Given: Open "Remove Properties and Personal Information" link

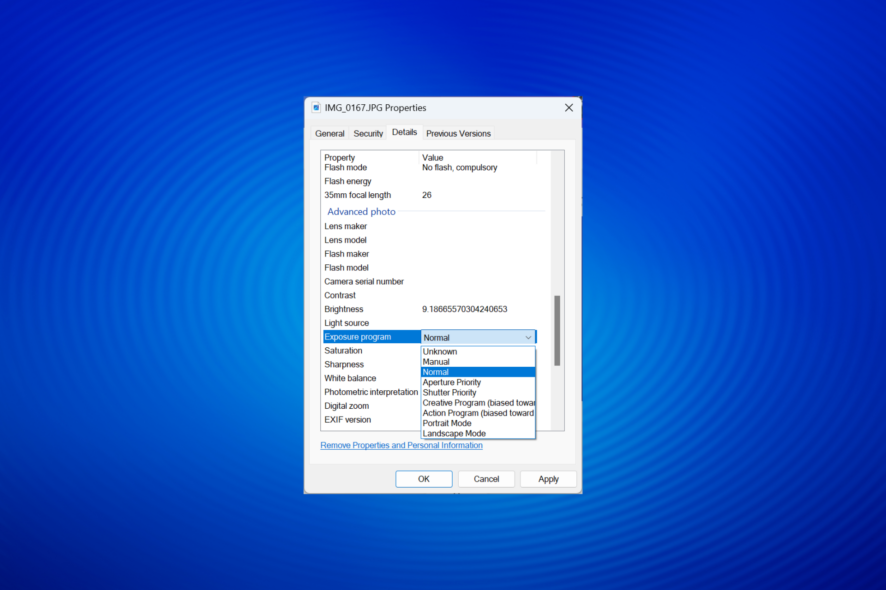Looking at the screenshot, I should click(x=401, y=444).
